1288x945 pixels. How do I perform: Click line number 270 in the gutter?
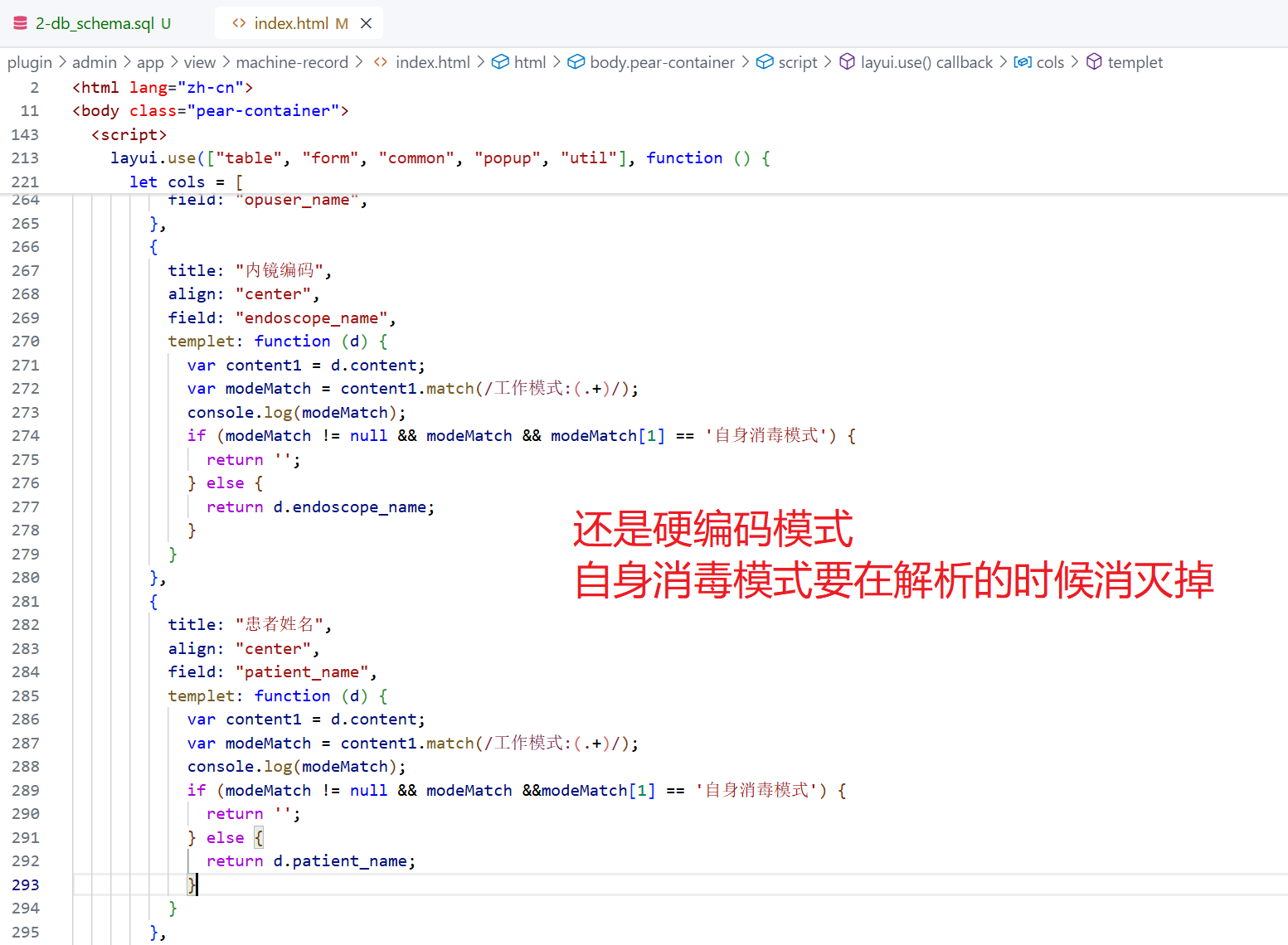(x=26, y=341)
